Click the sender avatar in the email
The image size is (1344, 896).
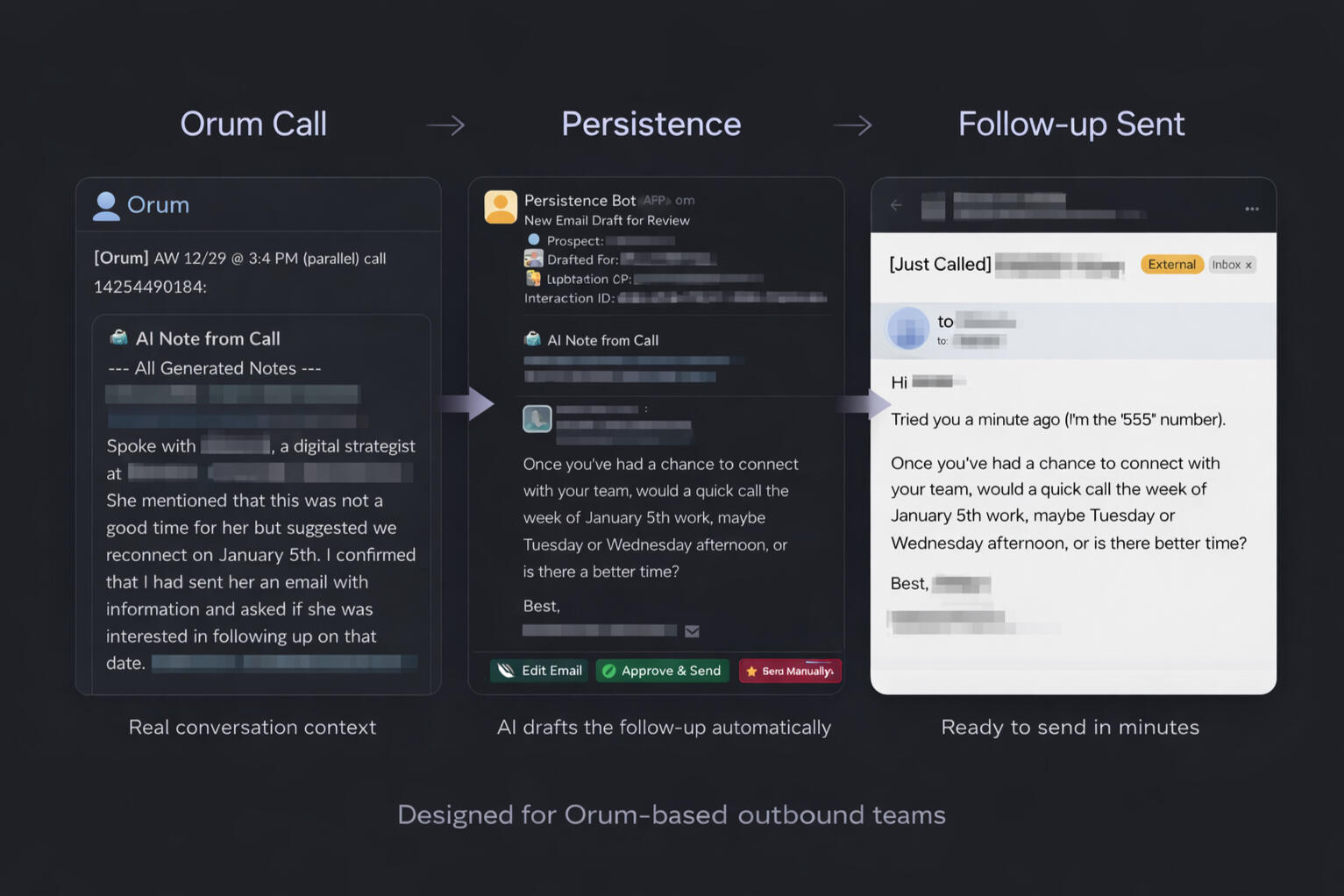pyautogui.click(x=908, y=329)
